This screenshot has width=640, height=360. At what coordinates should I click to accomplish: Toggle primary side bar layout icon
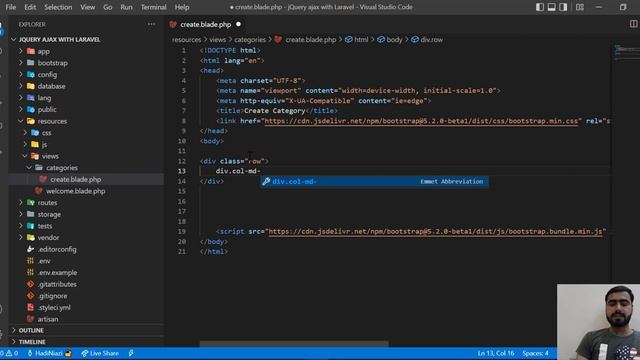tap(540, 7)
